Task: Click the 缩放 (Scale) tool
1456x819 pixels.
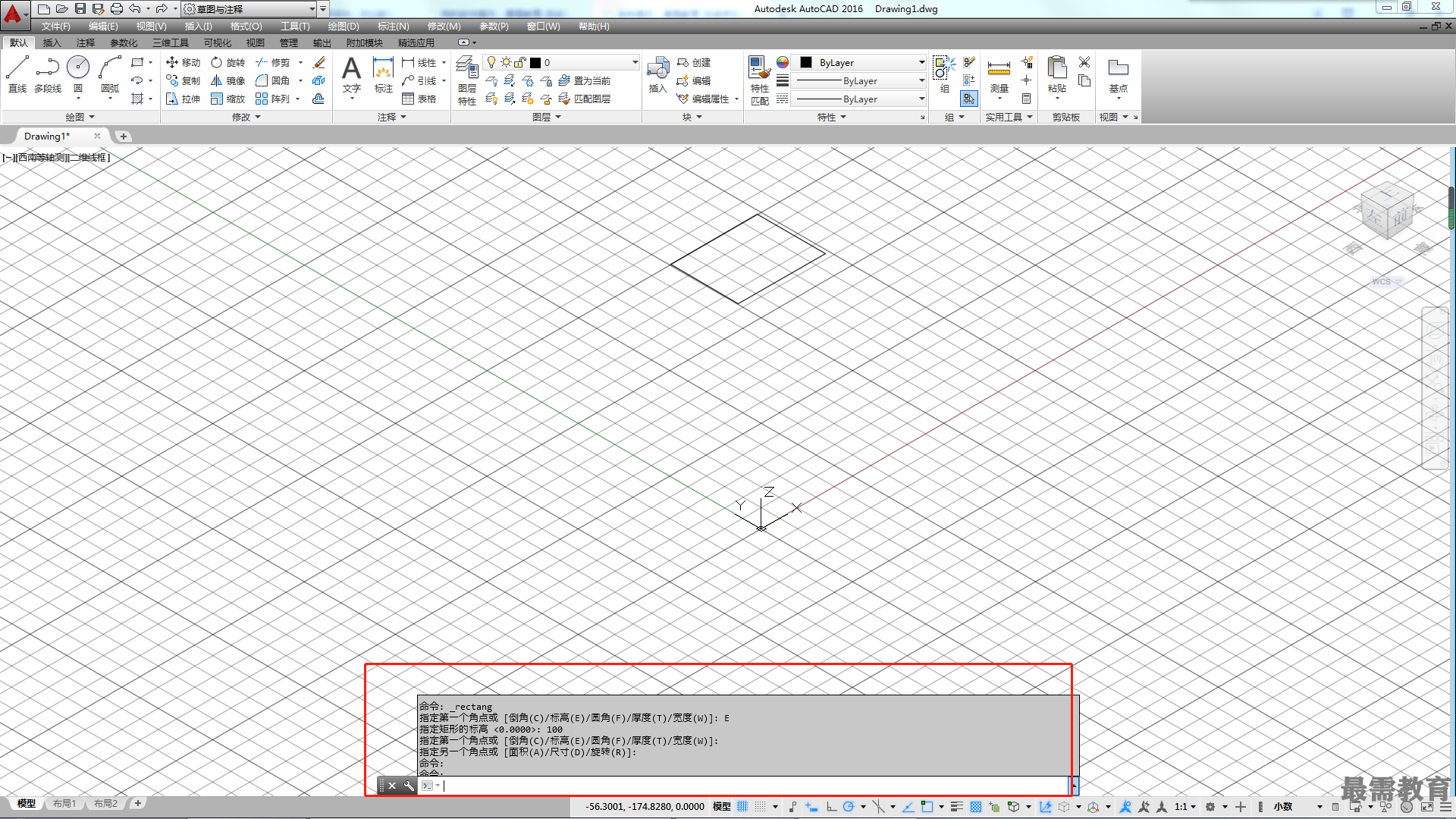Action: [228, 99]
